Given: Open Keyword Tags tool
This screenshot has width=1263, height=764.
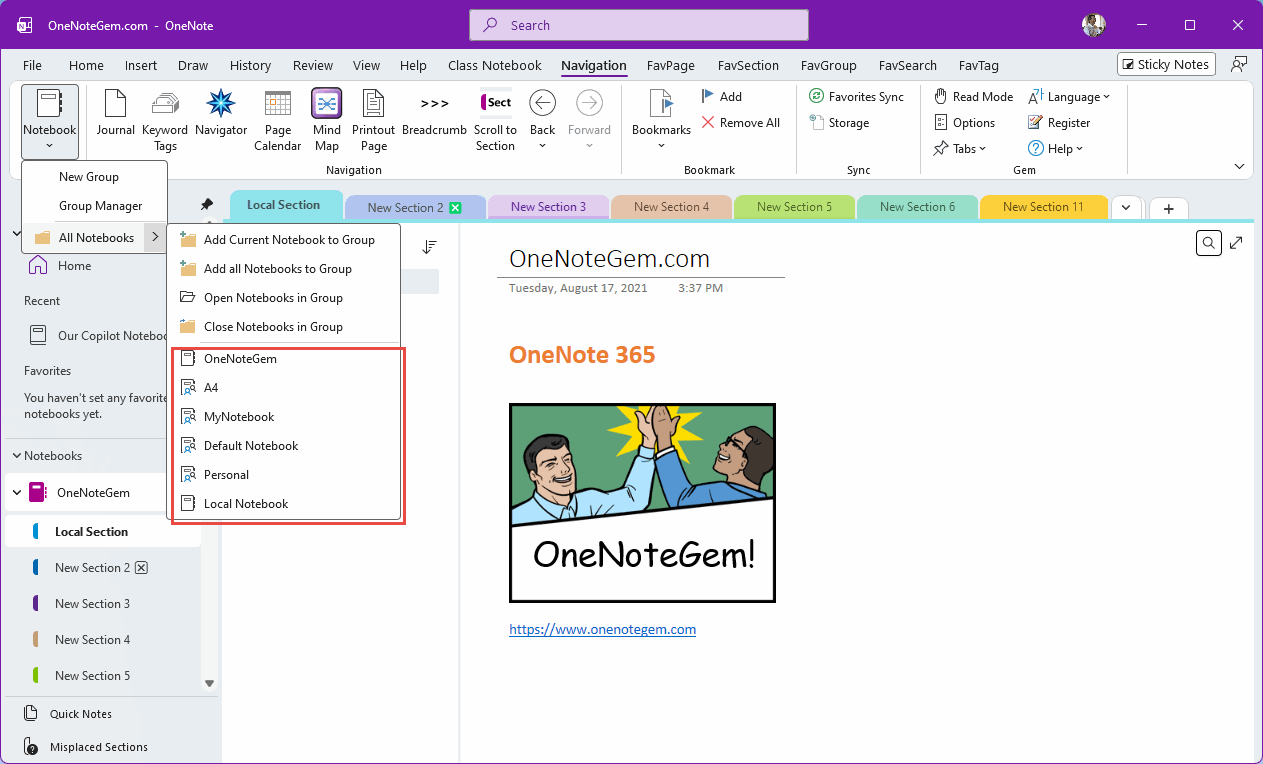Looking at the screenshot, I should pyautogui.click(x=165, y=118).
